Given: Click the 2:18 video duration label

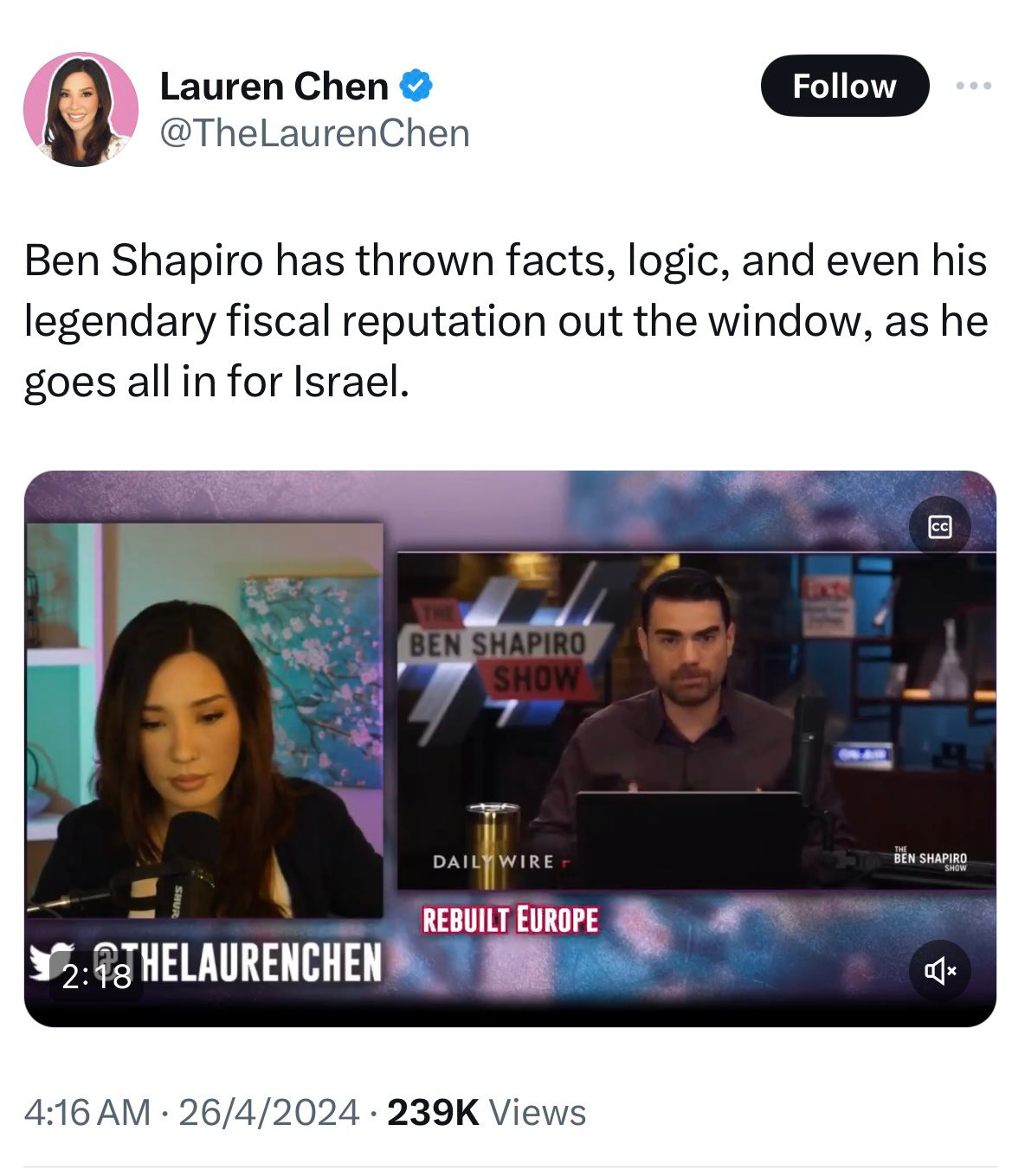Looking at the screenshot, I should coord(96,976).
